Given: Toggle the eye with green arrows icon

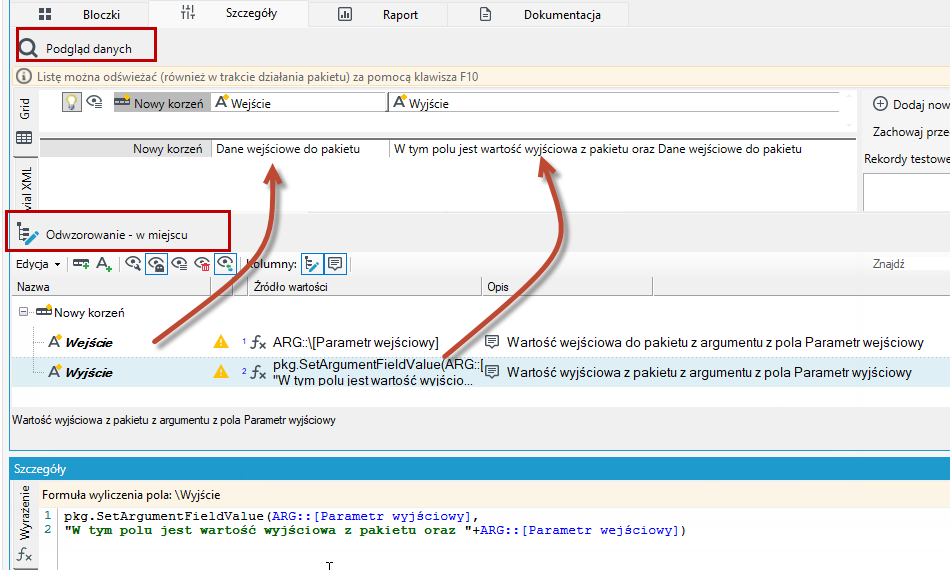Looking at the screenshot, I should (x=225, y=264).
